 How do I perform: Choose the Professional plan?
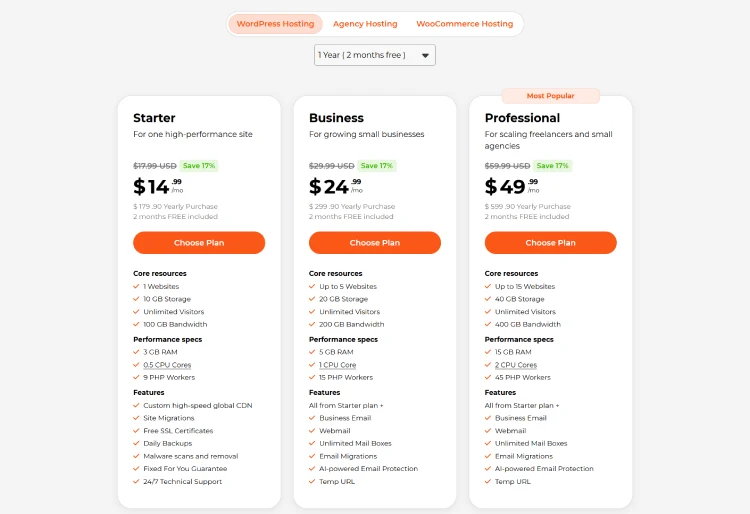point(551,243)
